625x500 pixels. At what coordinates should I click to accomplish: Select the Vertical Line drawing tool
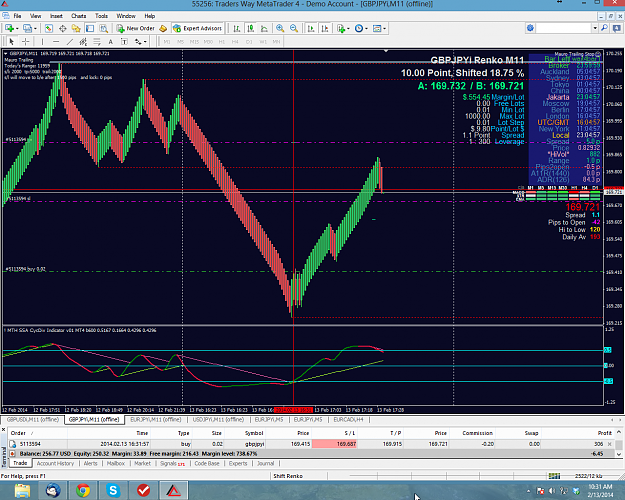pos(42,41)
